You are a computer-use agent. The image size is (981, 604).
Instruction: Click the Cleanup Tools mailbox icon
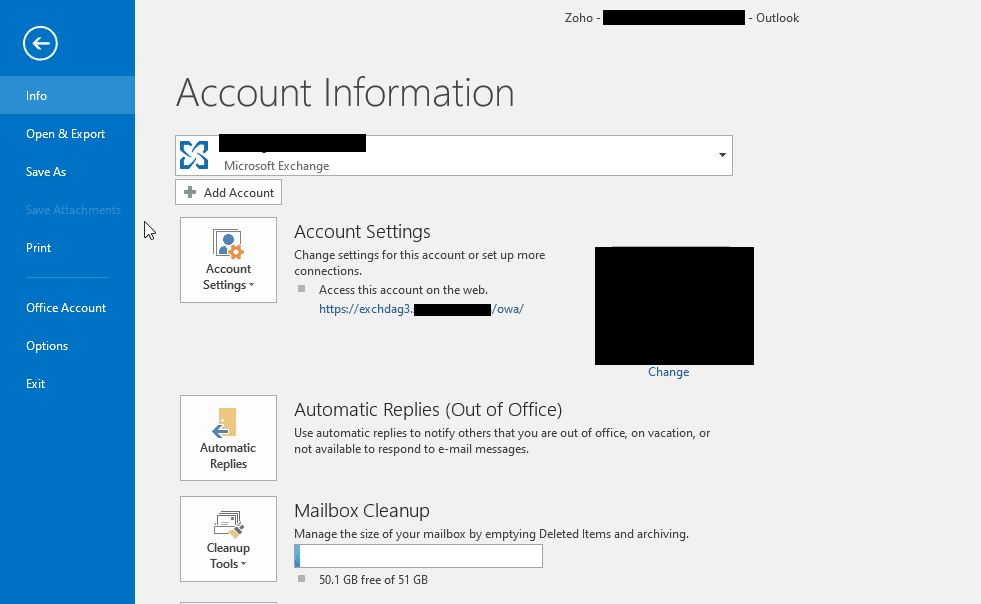[228, 523]
